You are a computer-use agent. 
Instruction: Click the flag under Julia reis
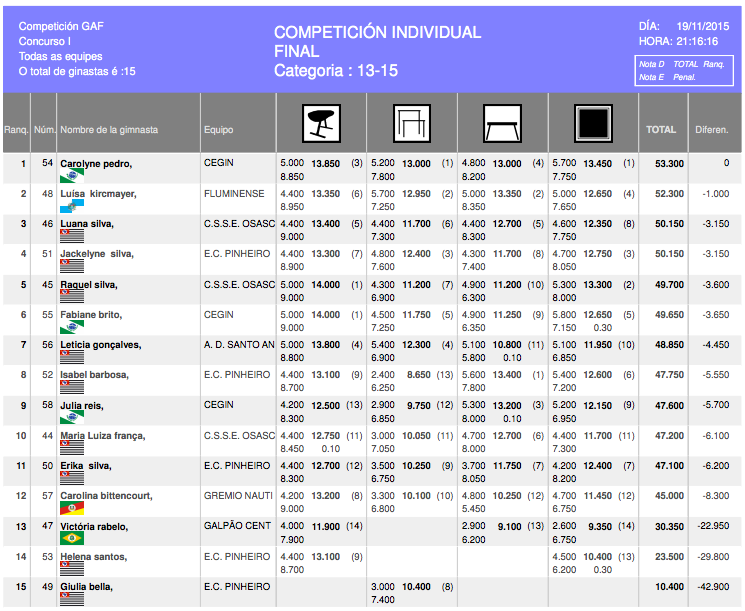[72, 418]
